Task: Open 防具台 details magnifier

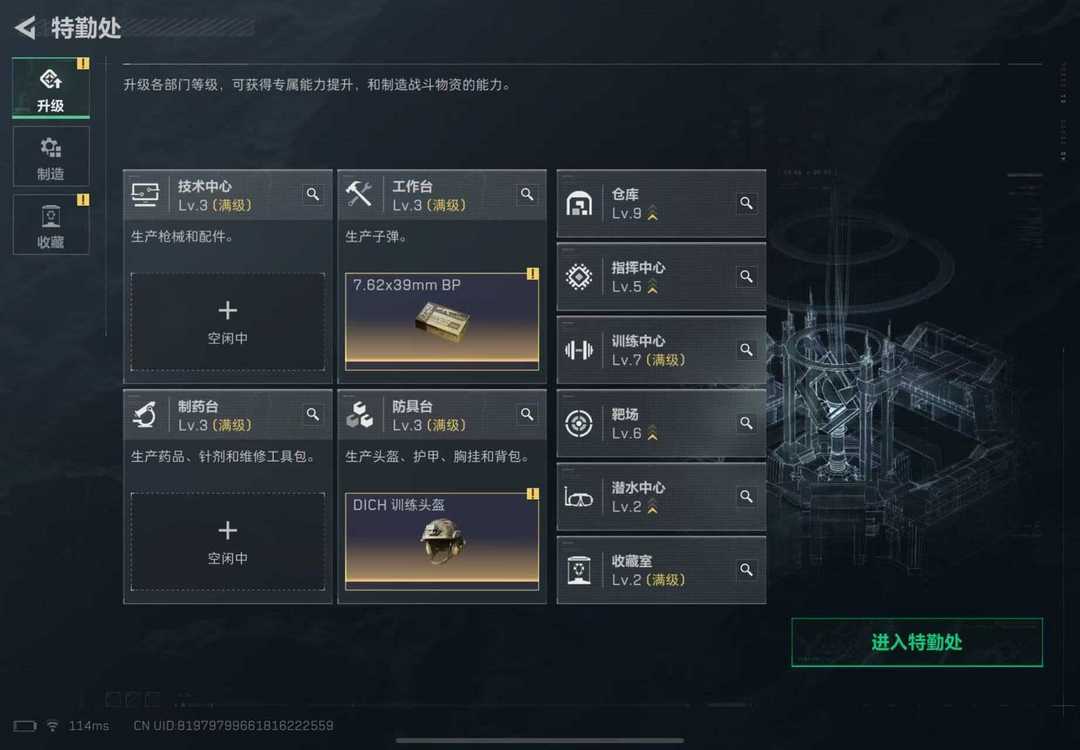Action: (527, 415)
